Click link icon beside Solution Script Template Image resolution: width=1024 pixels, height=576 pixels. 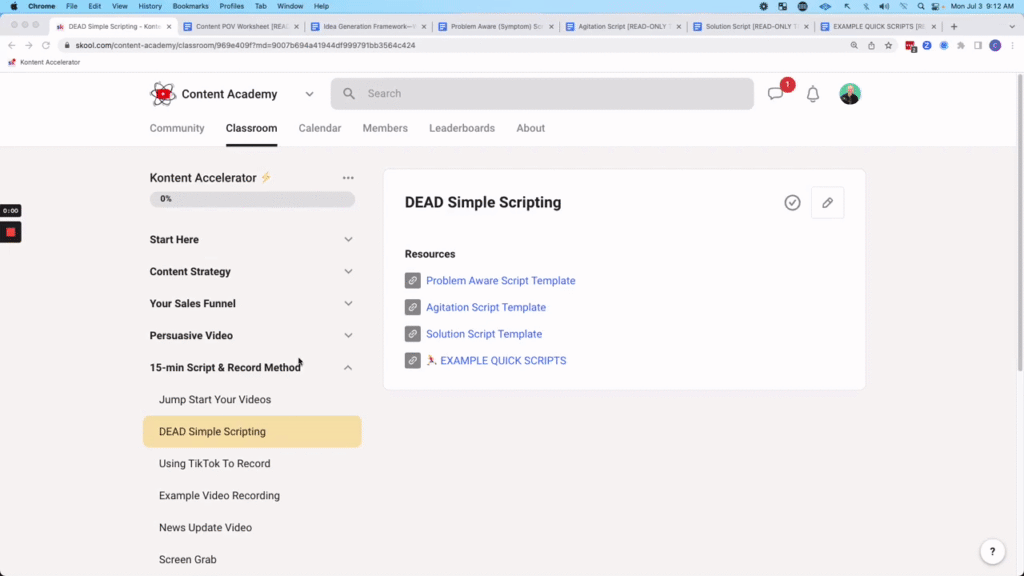tap(413, 334)
